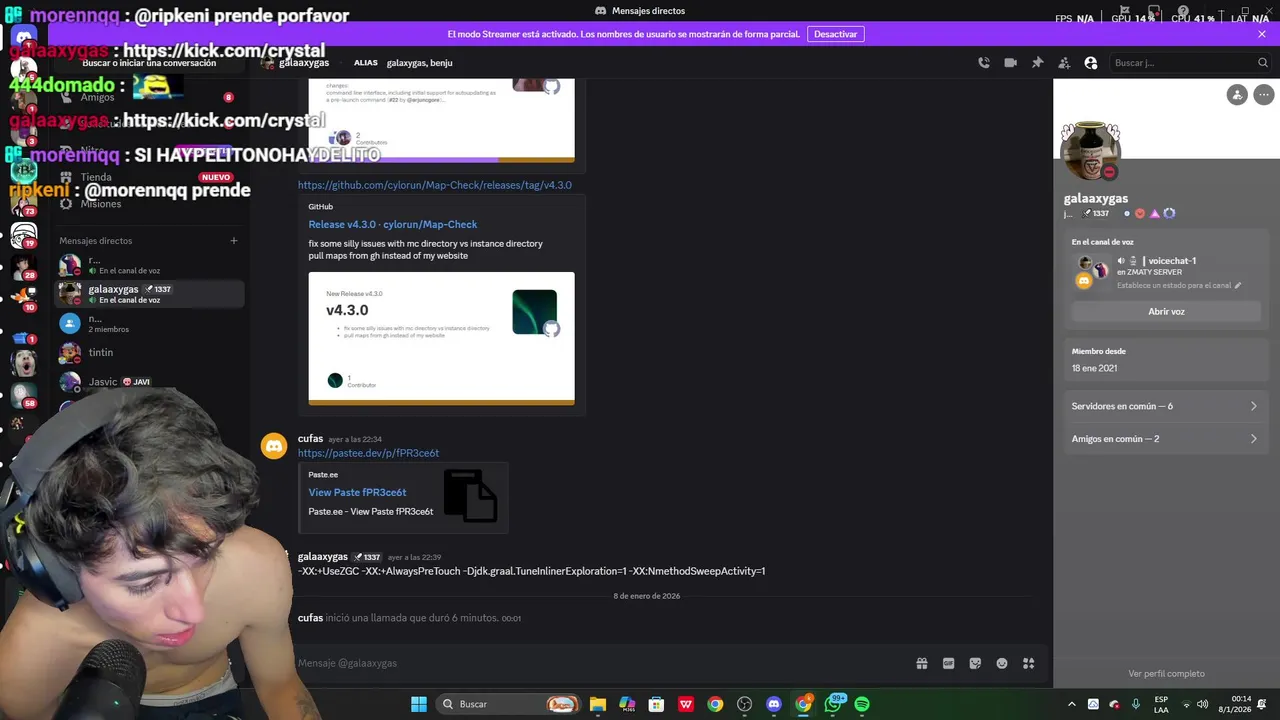1280x720 pixels.
Task: Start a video call from the header
Action: (x=1010, y=63)
